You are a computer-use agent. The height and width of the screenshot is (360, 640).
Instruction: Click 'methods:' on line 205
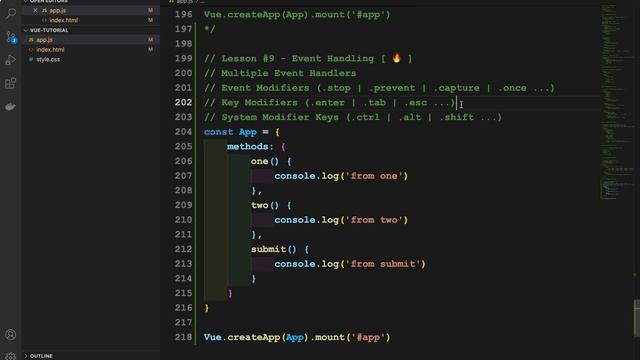pyautogui.click(x=250, y=147)
